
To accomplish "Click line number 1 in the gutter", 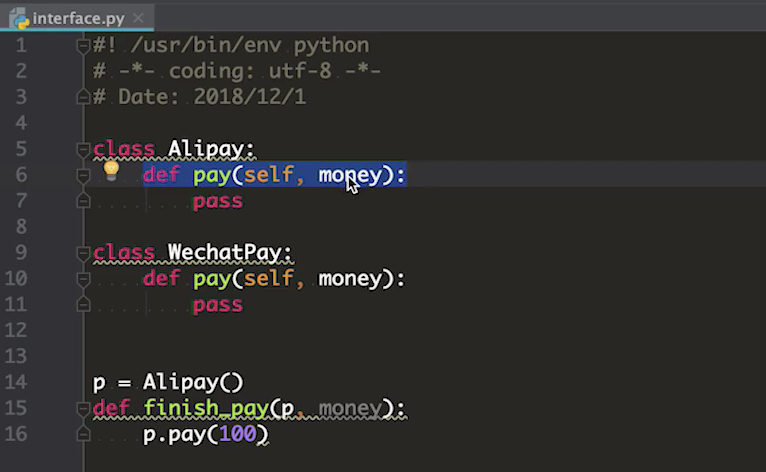I will click(x=21, y=45).
